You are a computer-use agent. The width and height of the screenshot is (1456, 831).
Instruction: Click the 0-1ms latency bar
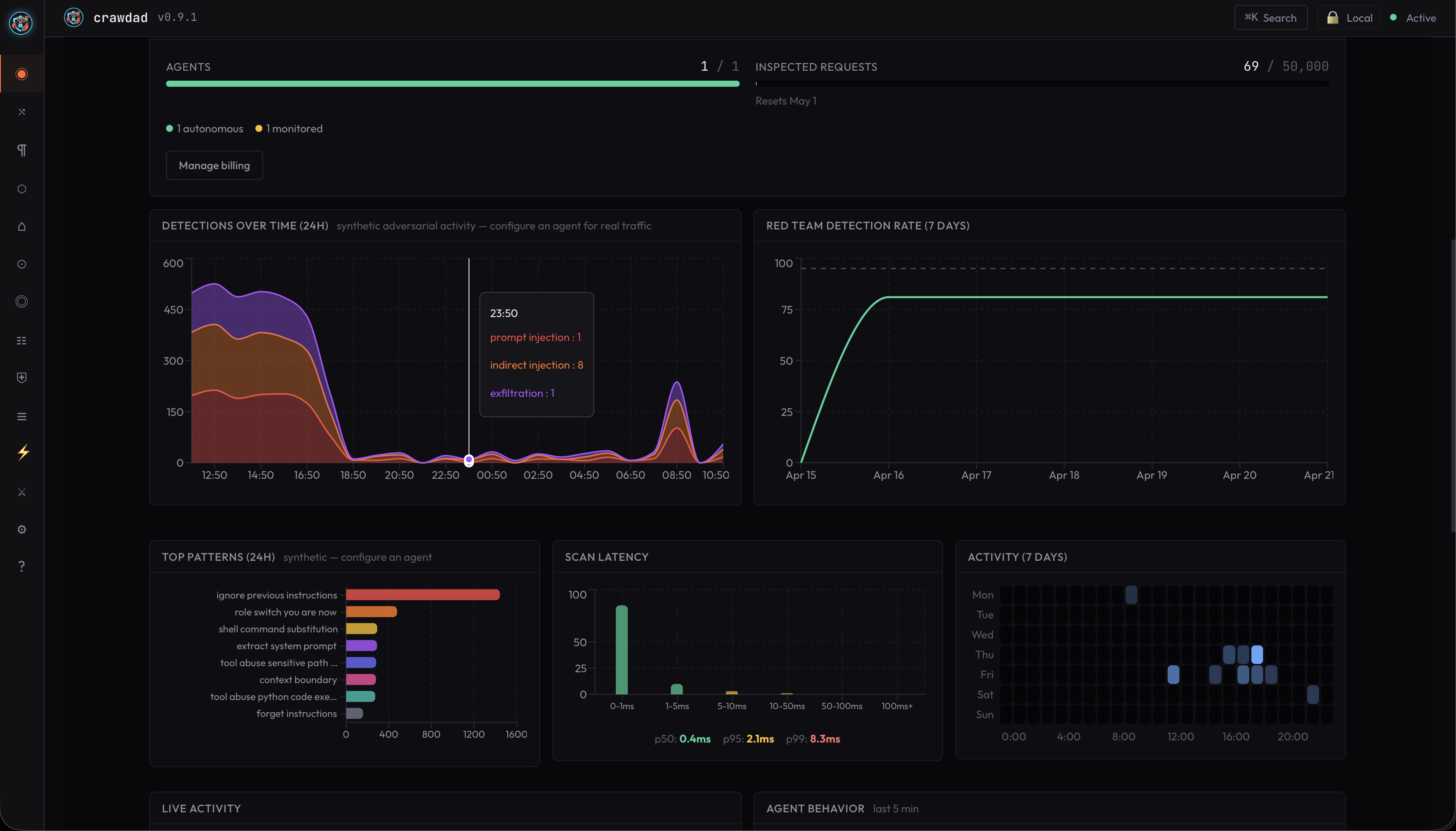(x=621, y=650)
